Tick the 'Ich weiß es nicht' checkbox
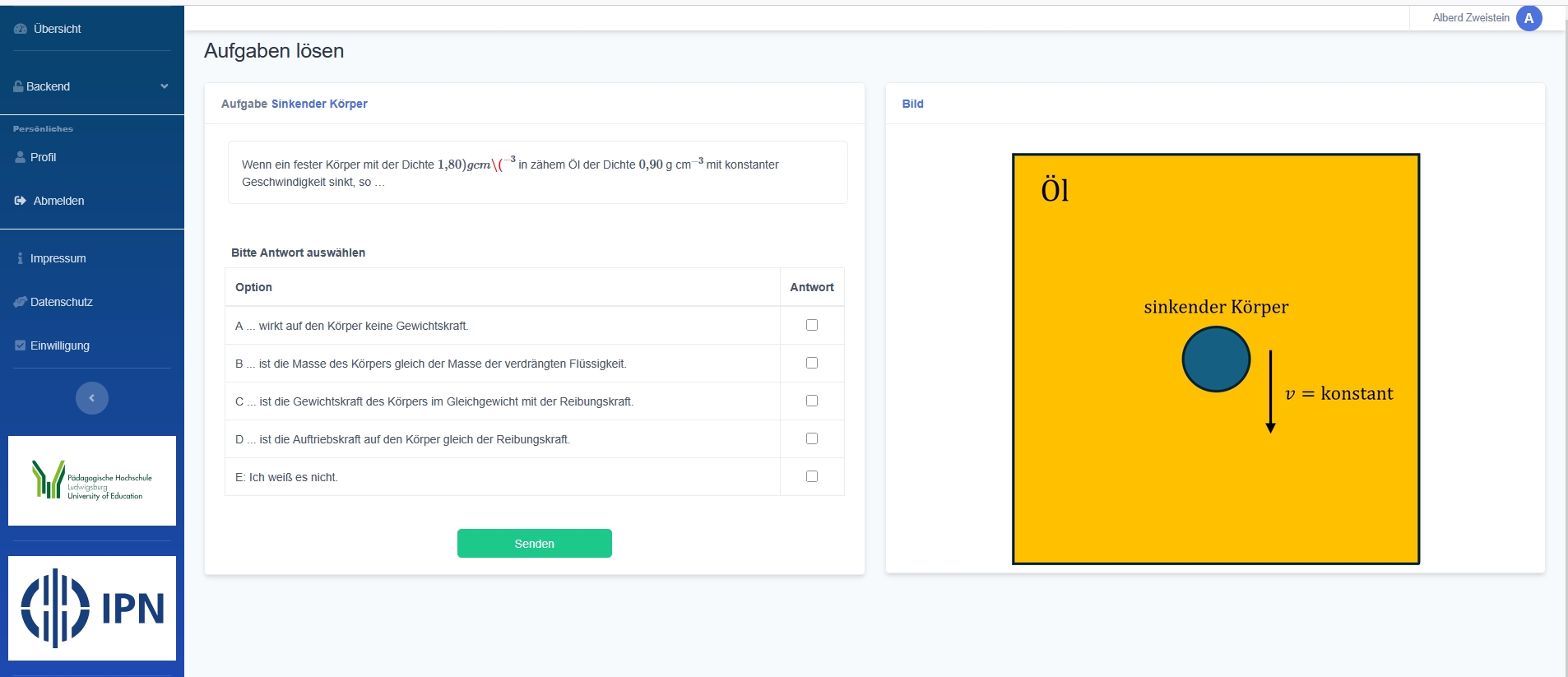Viewport: 1568px width, 677px height. pos(812,476)
